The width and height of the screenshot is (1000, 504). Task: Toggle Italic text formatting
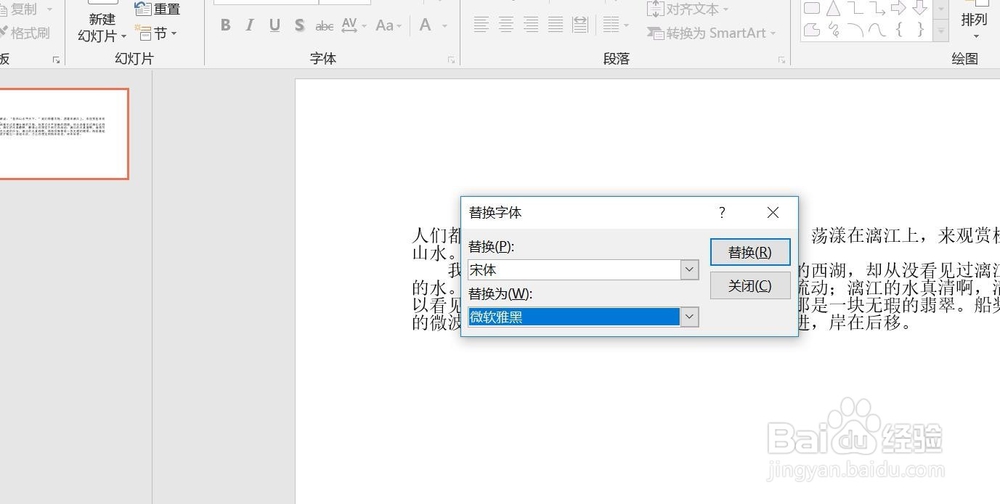249,25
